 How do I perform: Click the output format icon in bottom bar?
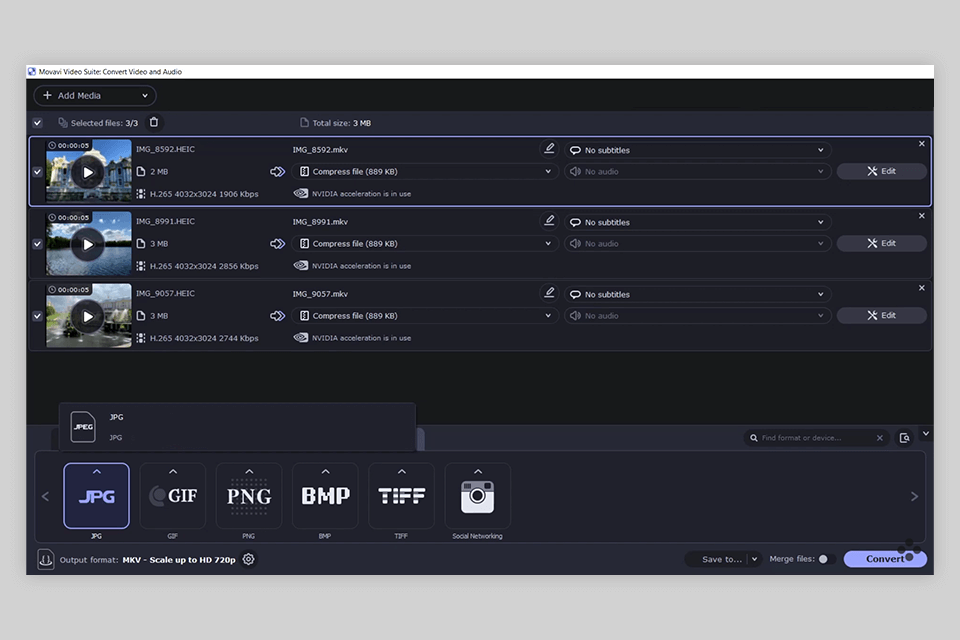click(46, 559)
